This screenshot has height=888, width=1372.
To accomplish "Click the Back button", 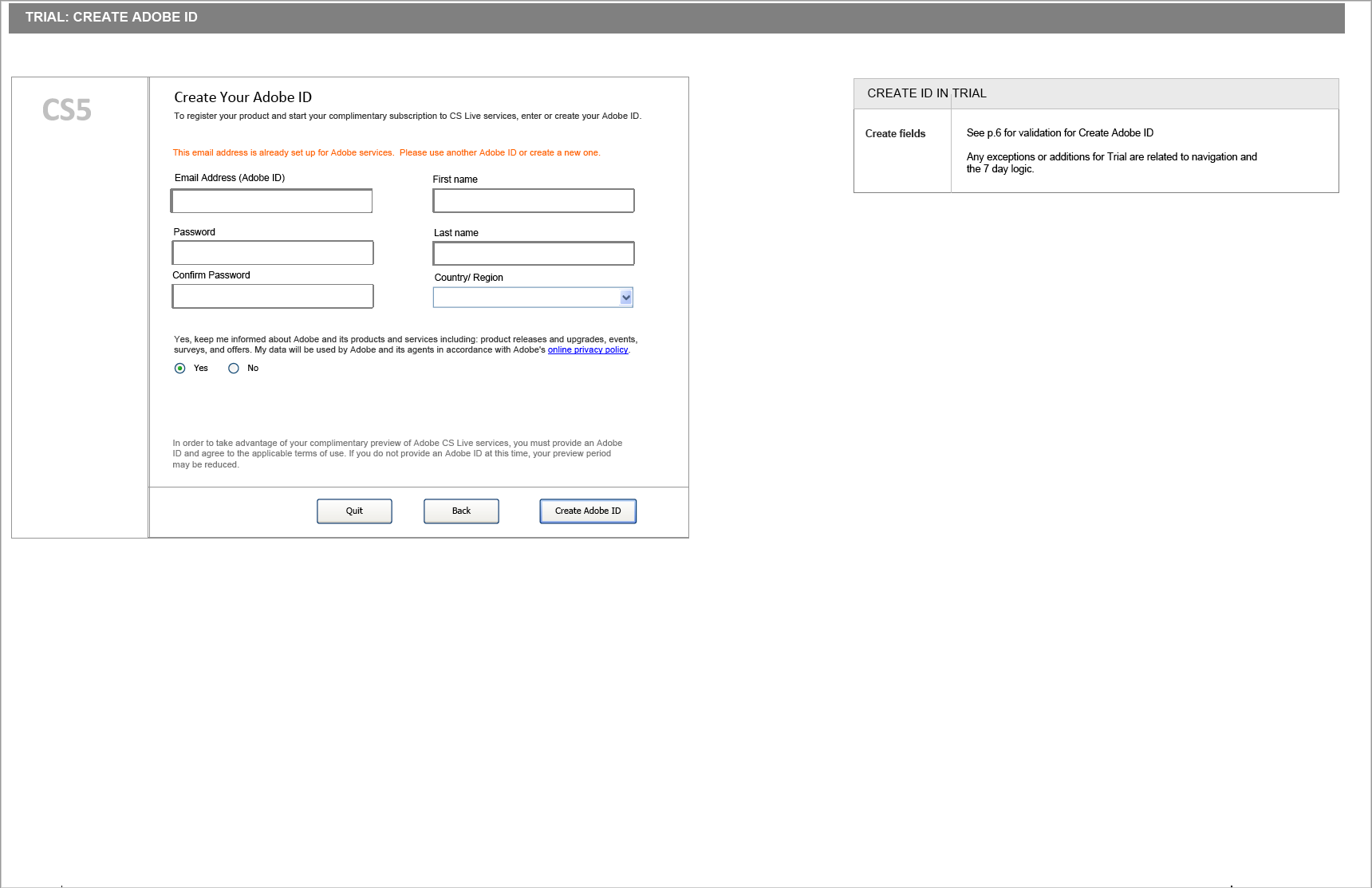I will pos(461,511).
